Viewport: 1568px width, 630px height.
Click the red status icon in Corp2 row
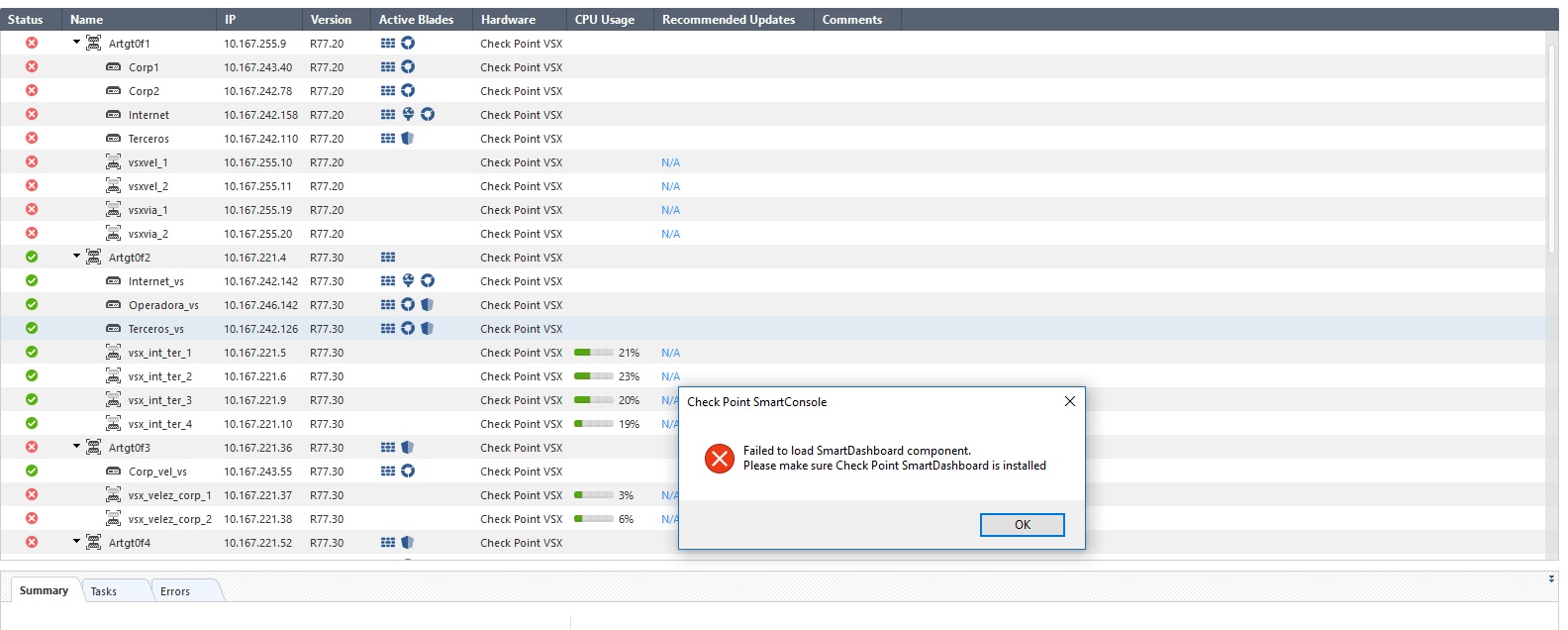32,90
